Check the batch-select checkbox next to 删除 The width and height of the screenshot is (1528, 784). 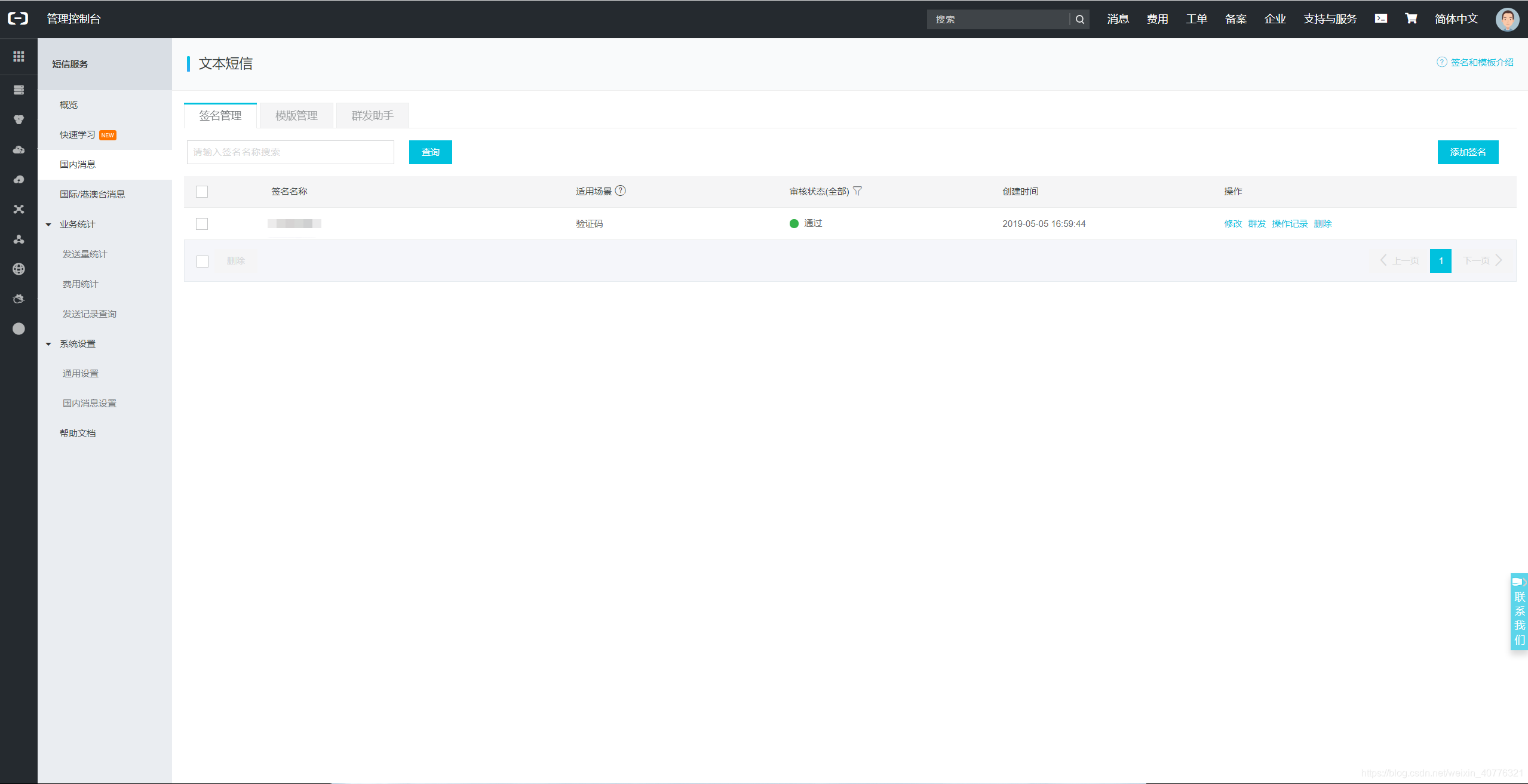tap(202, 261)
